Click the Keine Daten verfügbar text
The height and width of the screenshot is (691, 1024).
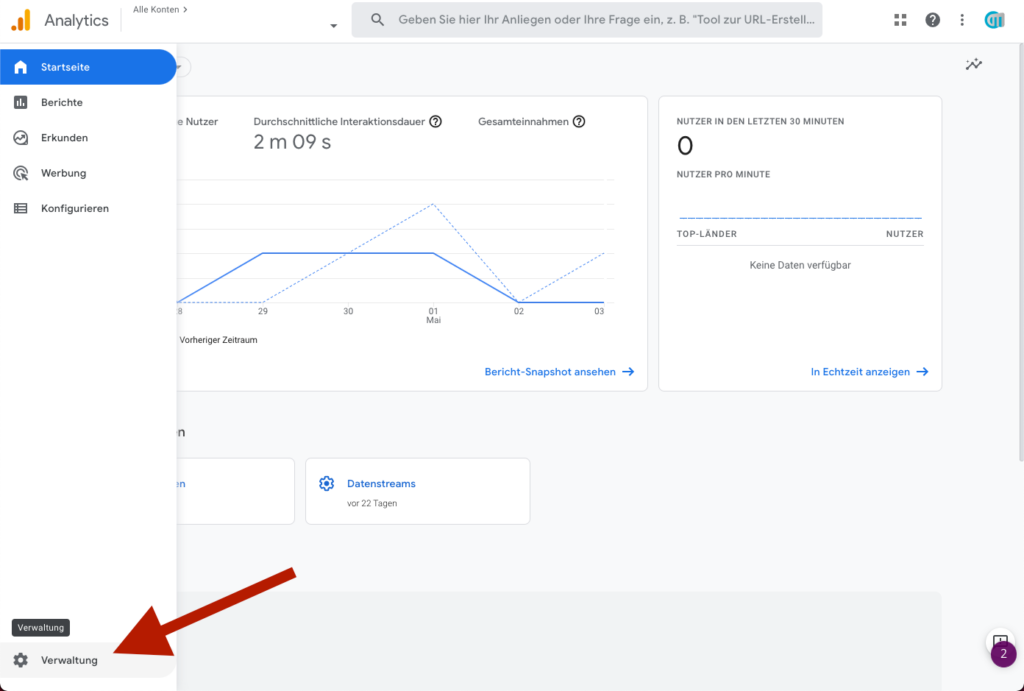point(800,265)
